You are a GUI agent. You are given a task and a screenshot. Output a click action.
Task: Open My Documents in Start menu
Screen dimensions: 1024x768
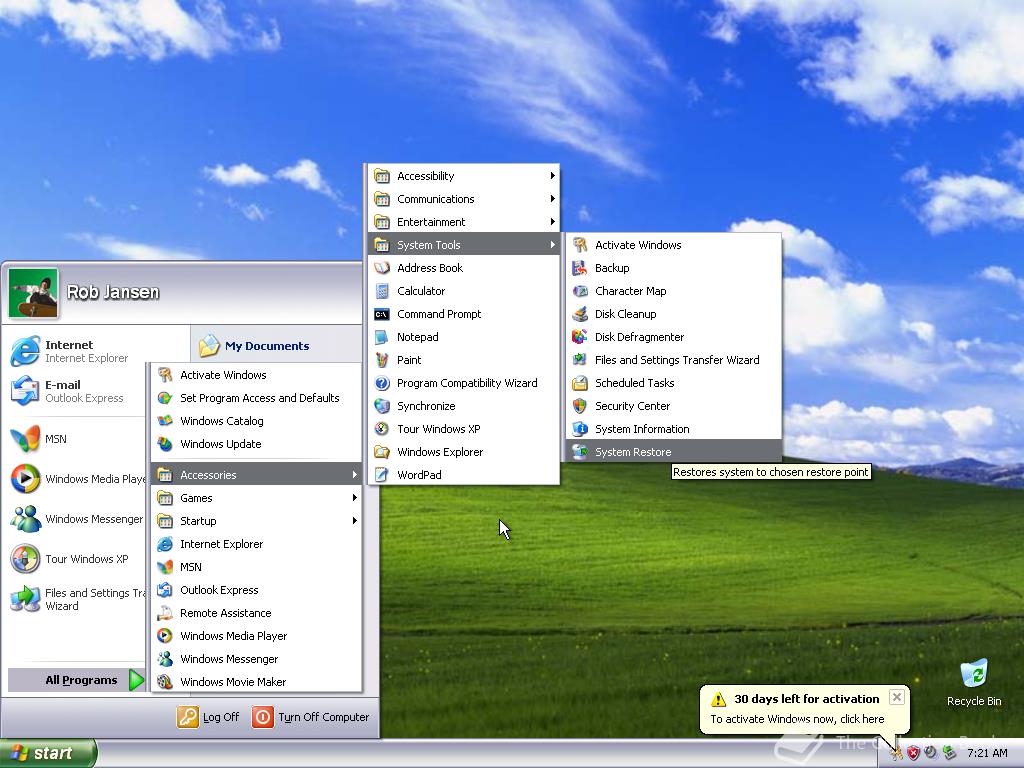coord(255,345)
